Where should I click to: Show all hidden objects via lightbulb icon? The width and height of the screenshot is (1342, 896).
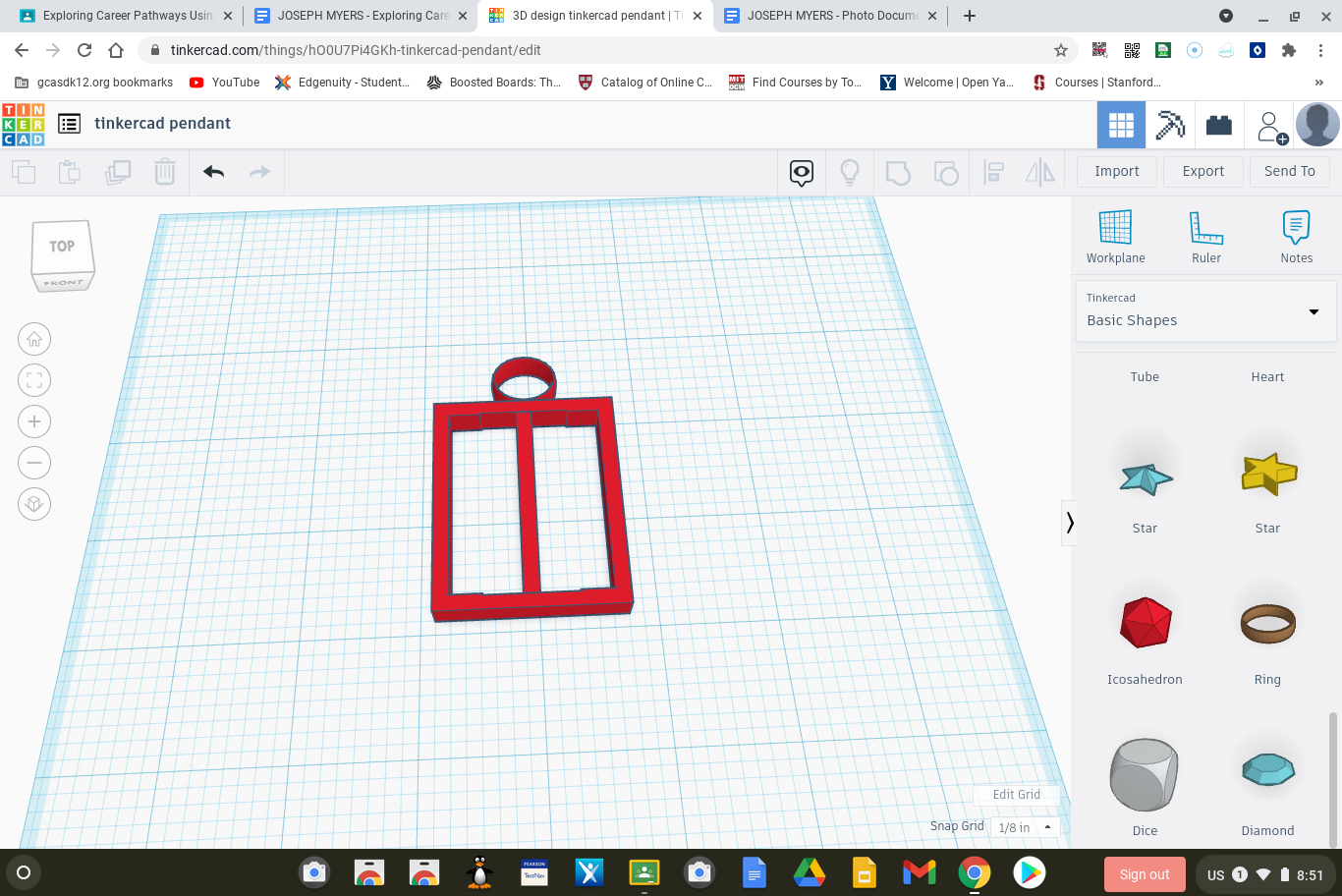click(x=849, y=172)
